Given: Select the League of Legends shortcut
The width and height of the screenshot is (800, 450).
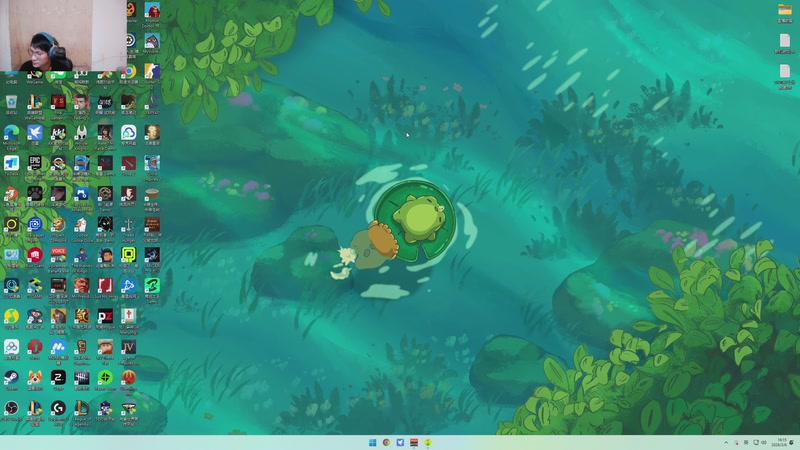Looking at the screenshot, I should click(x=82, y=408).
